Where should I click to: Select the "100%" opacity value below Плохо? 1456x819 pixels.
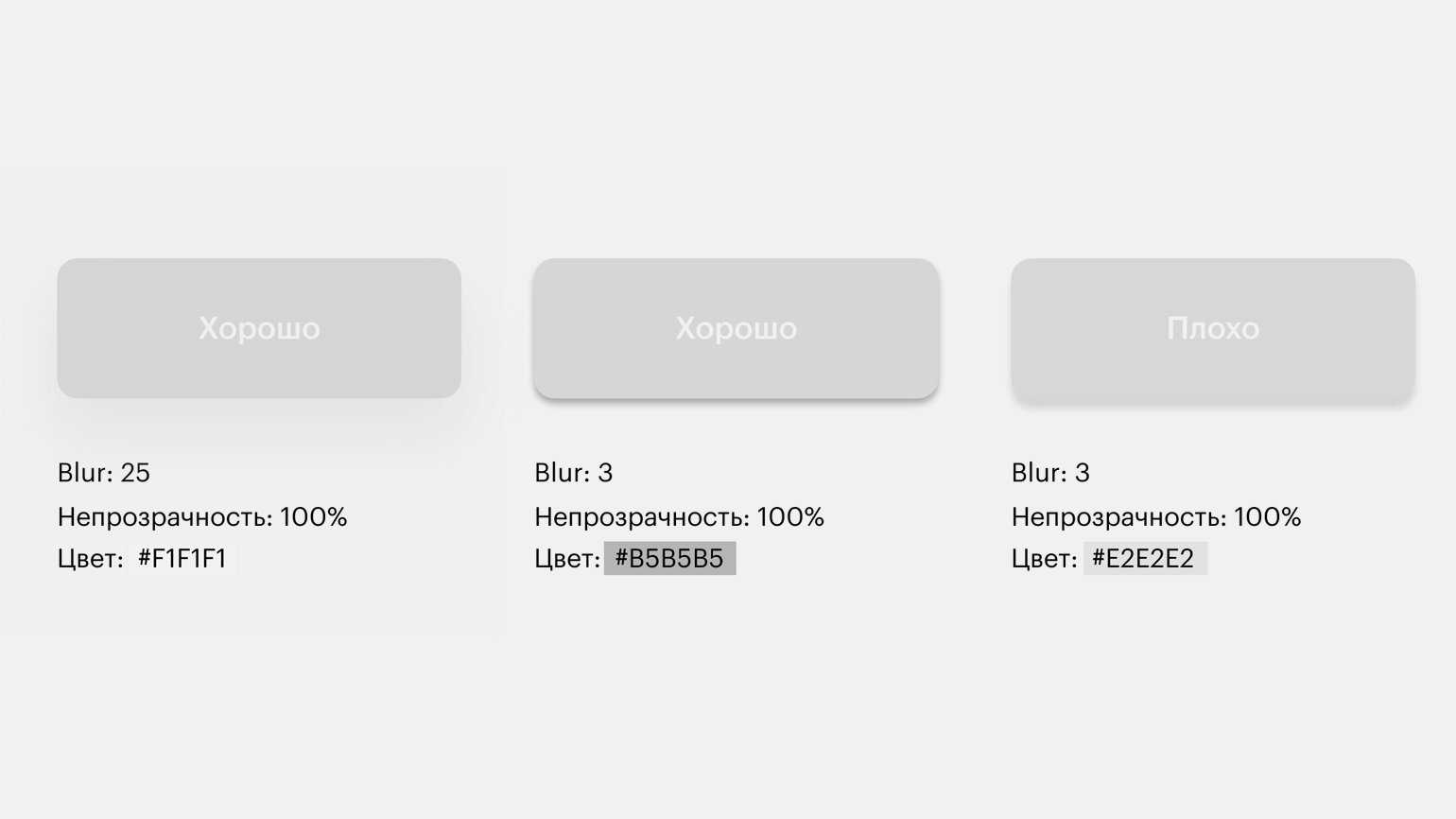[x=1268, y=517]
